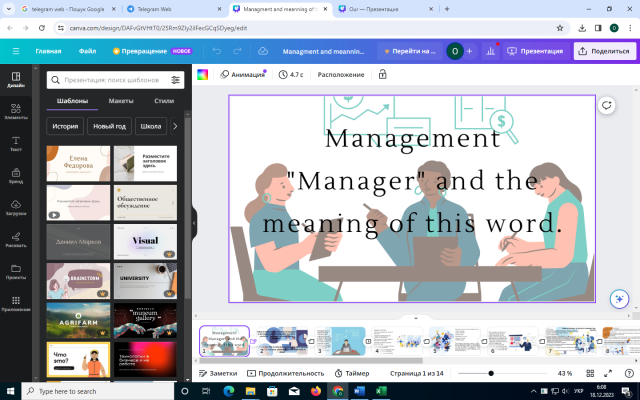
Task: Toggle the Продолжительность duration view
Action: (286, 373)
